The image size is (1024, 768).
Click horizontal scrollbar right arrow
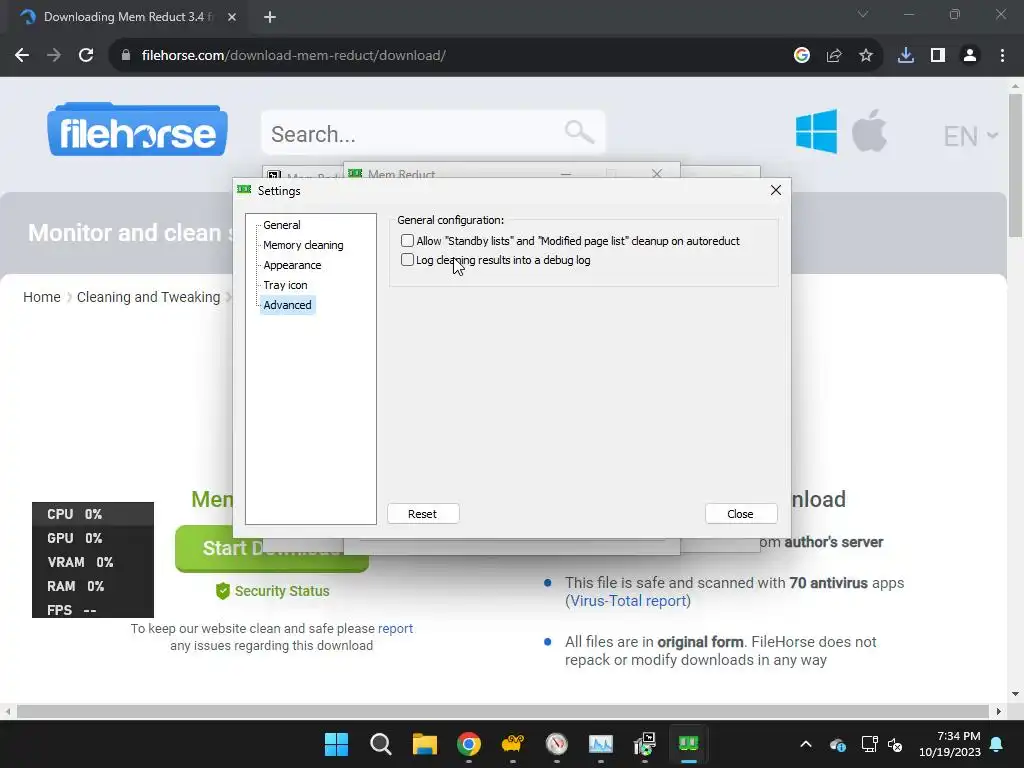pos(999,711)
